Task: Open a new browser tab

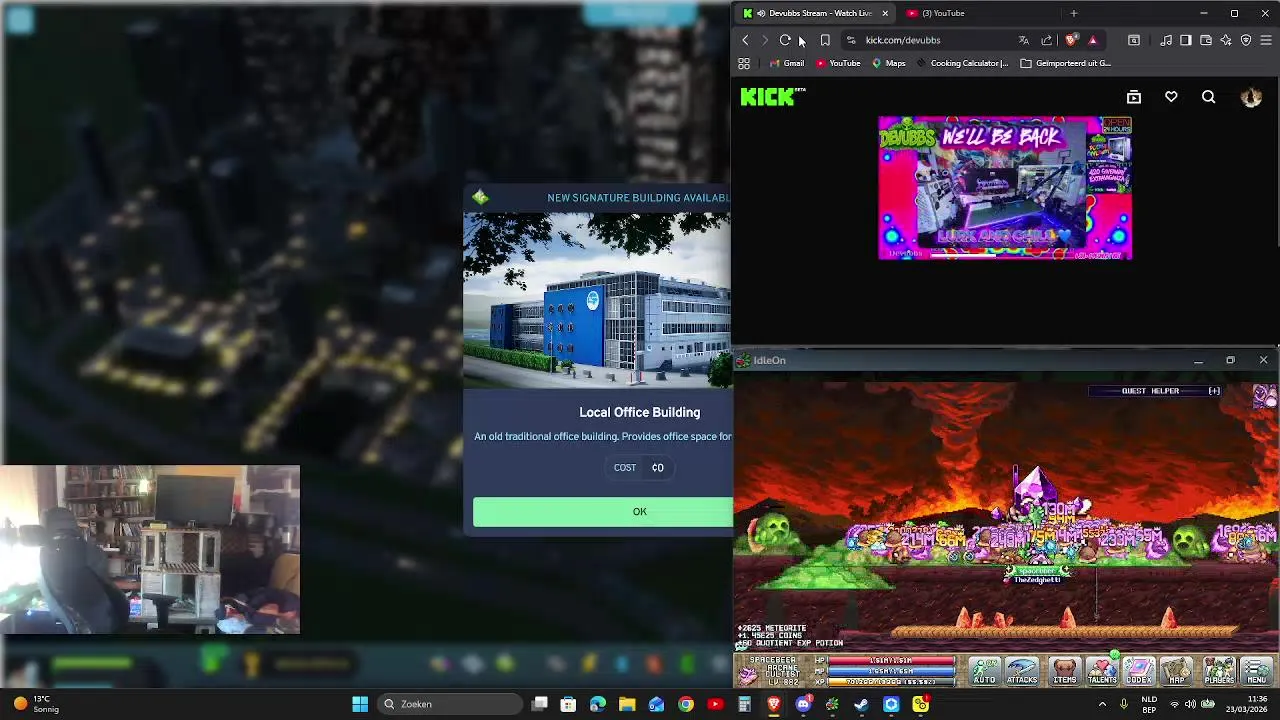Action: [x=1073, y=13]
